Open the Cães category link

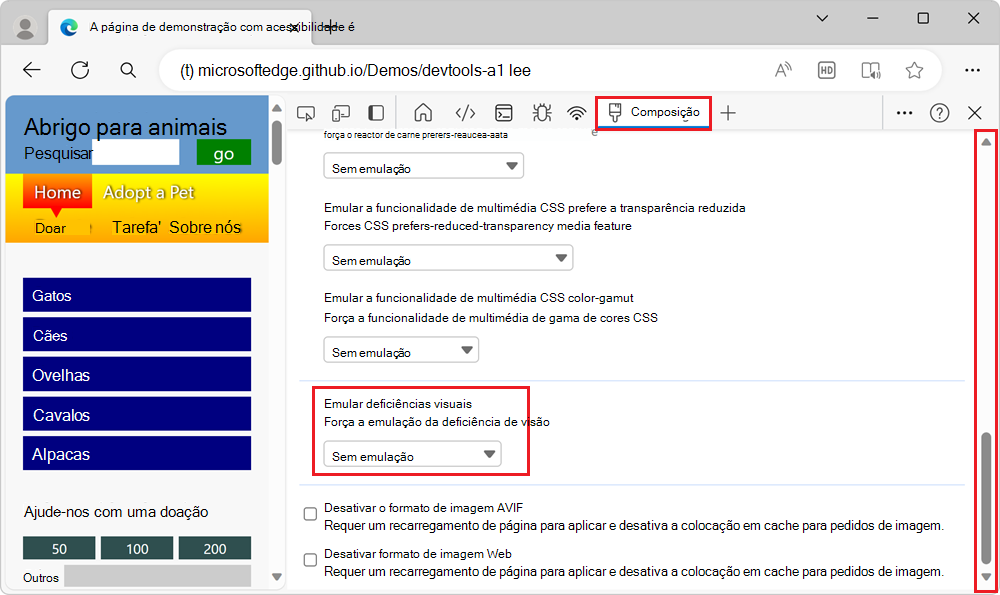[x=137, y=334]
